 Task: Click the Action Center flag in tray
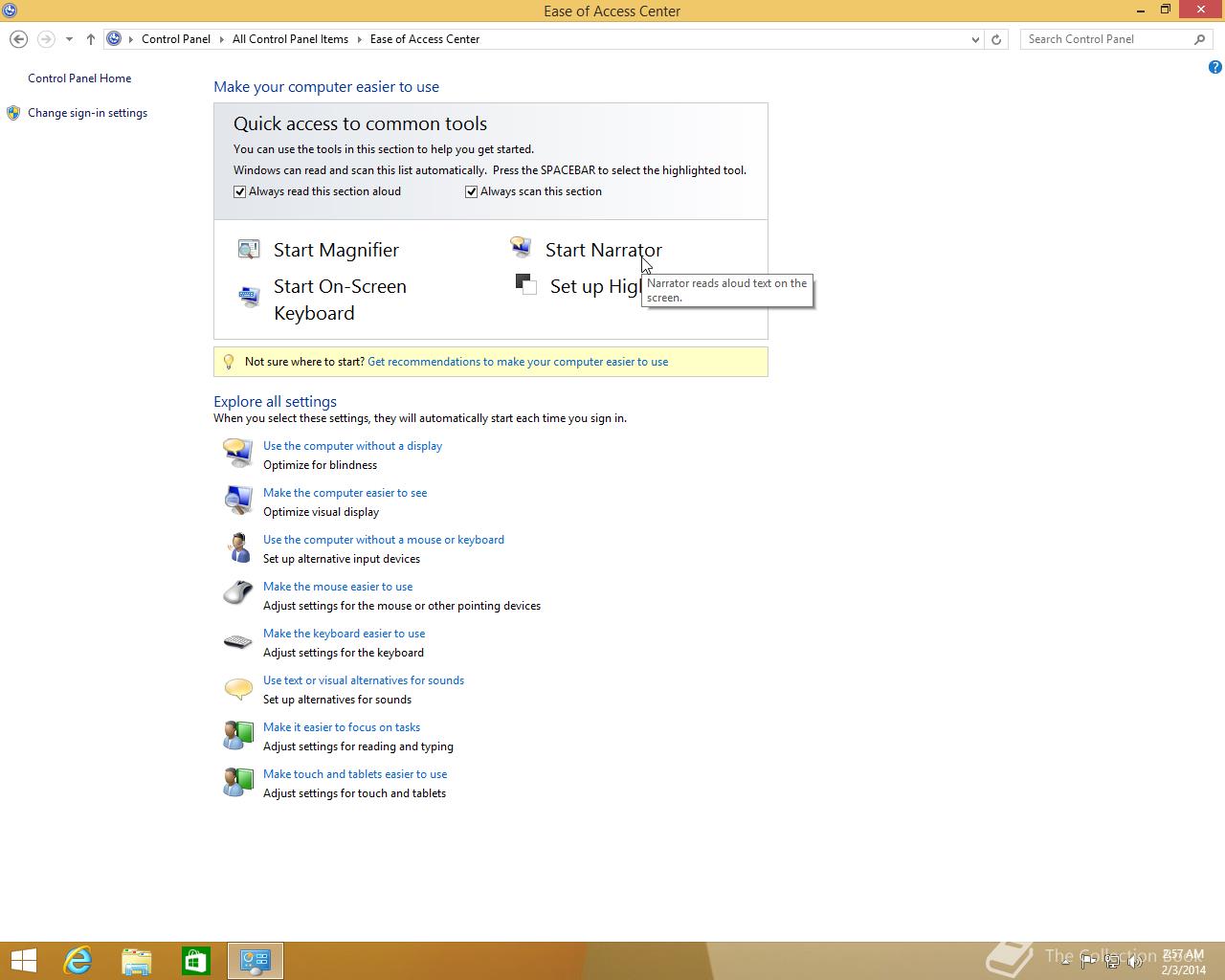tap(1088, 961)
